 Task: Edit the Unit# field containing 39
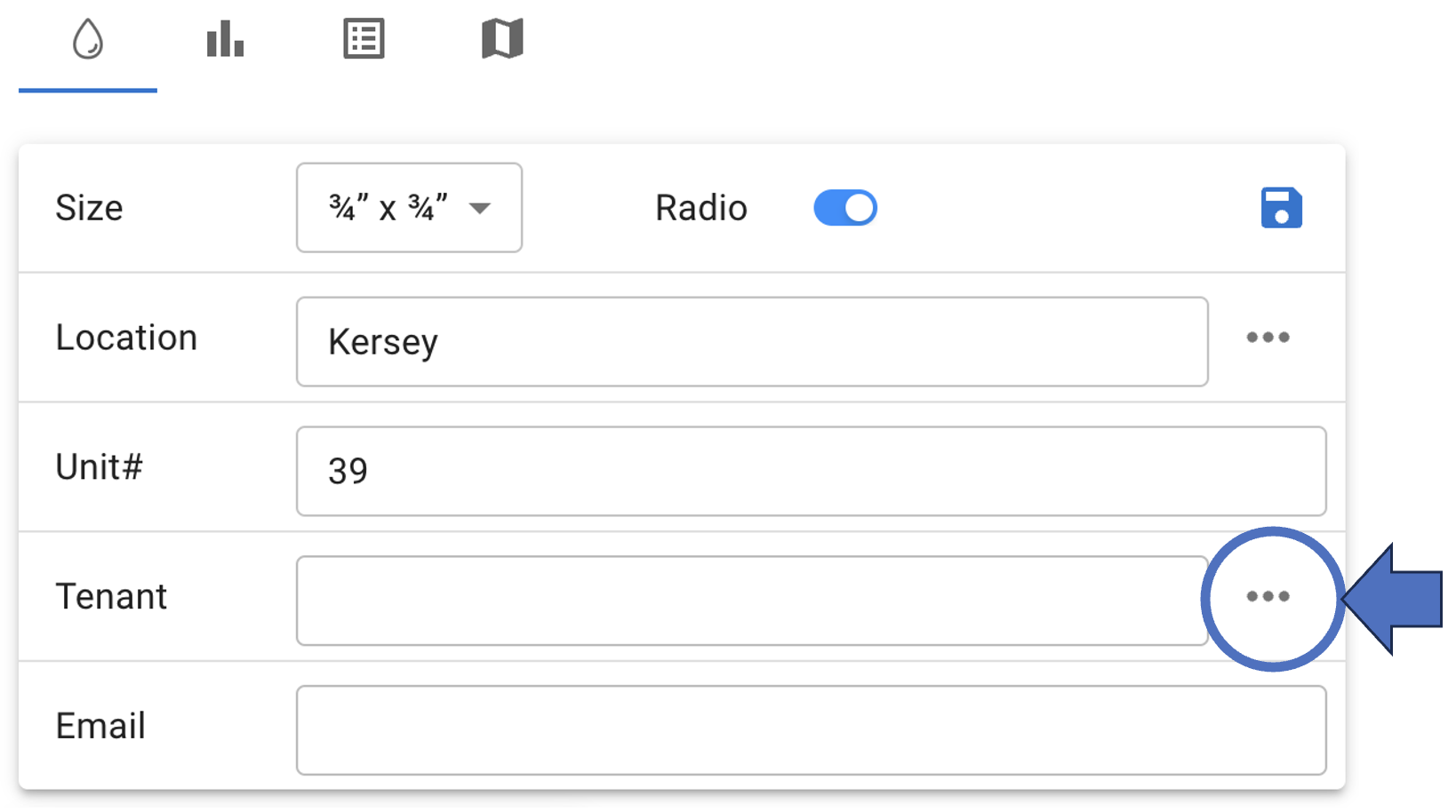coord(811,471)
